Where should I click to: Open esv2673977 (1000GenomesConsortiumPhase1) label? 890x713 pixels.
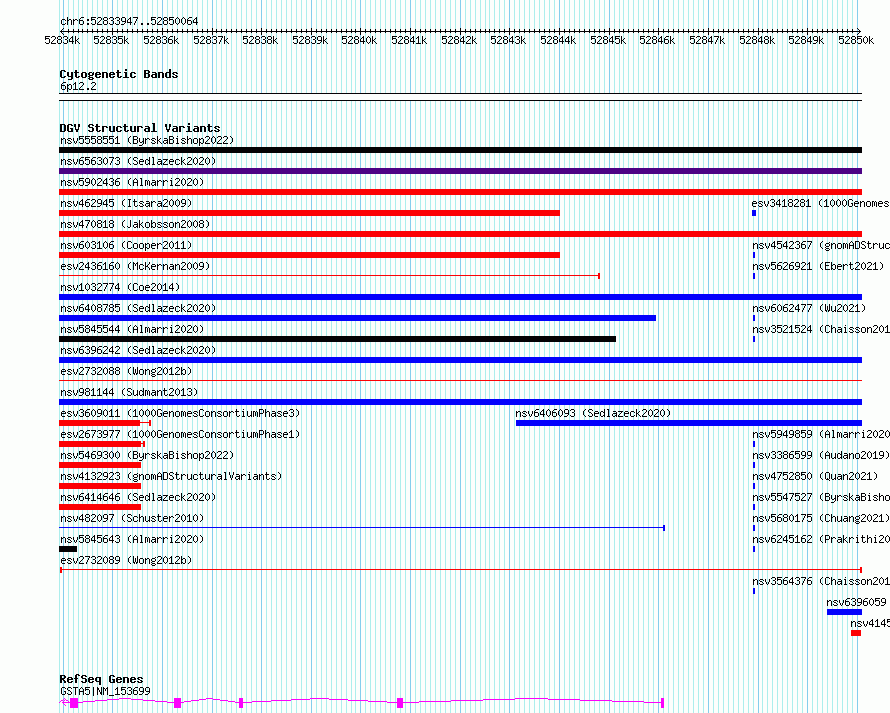click(180, 434)
